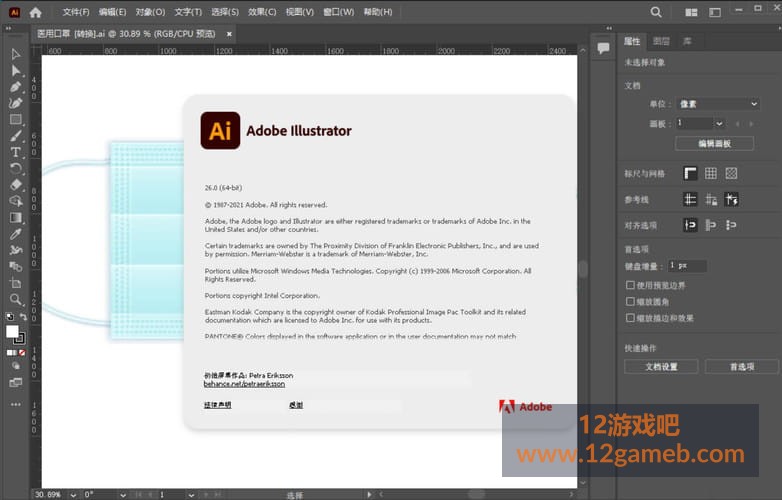
Task: Click the 编辑画板 button
Action: (x=714, y=144)
